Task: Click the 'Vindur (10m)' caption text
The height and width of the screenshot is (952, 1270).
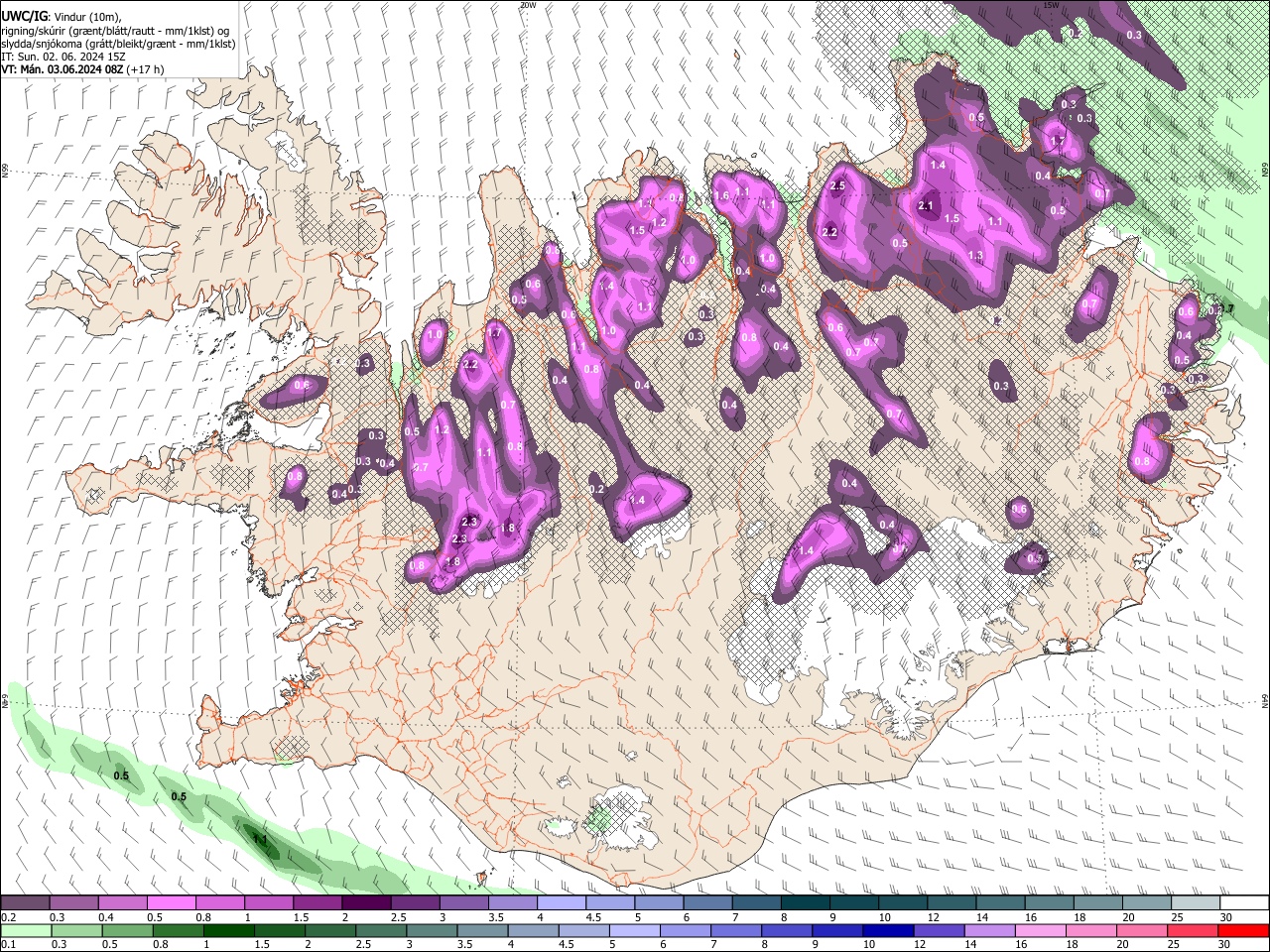Action: 86,17
